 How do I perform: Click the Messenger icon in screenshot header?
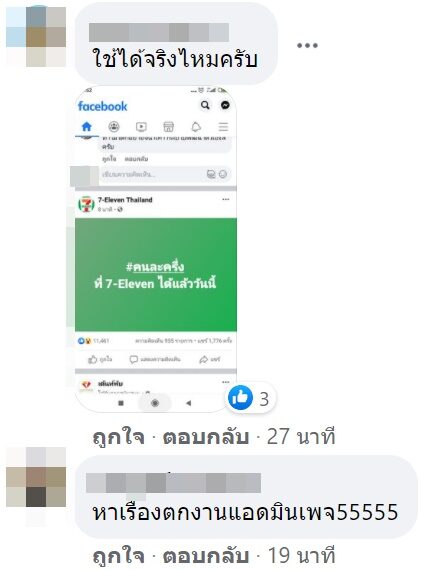pos(225,105)
